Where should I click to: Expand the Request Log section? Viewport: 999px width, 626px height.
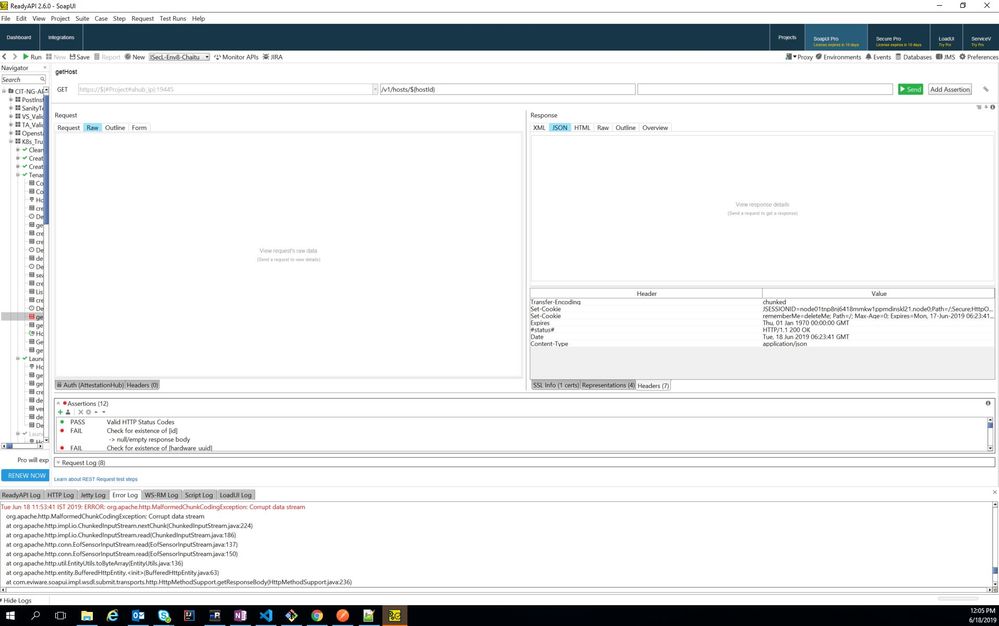(x=57, y=463)
